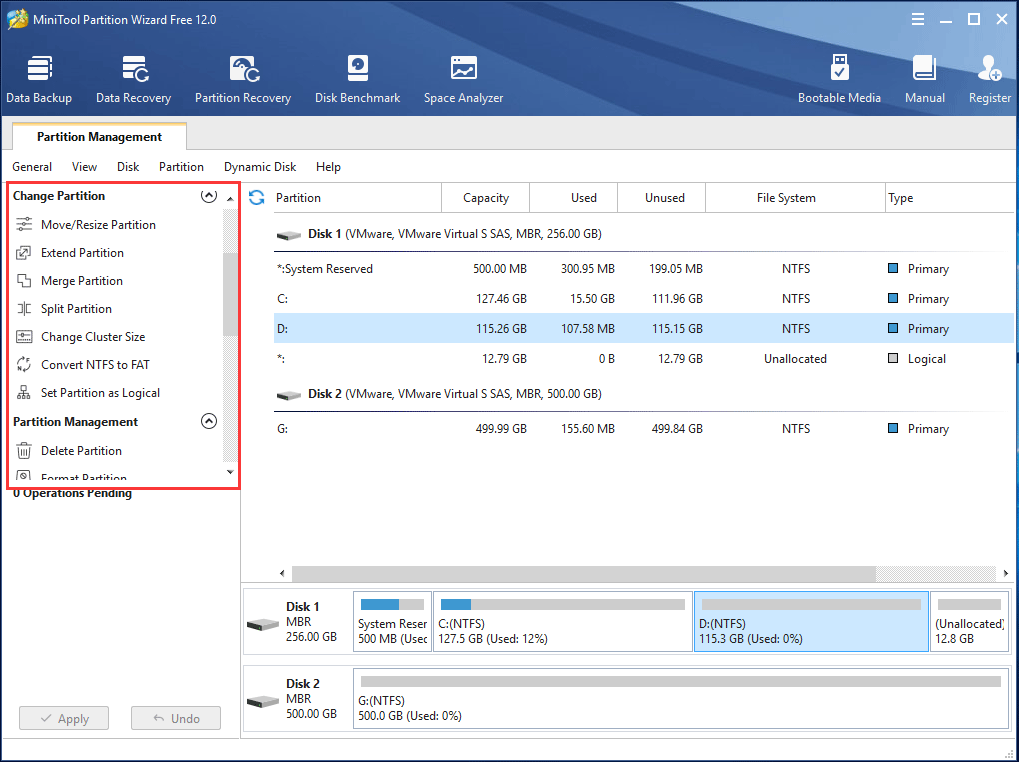Open the View menu
Viewport: 1019px width, 762px height.
[84, 167]
